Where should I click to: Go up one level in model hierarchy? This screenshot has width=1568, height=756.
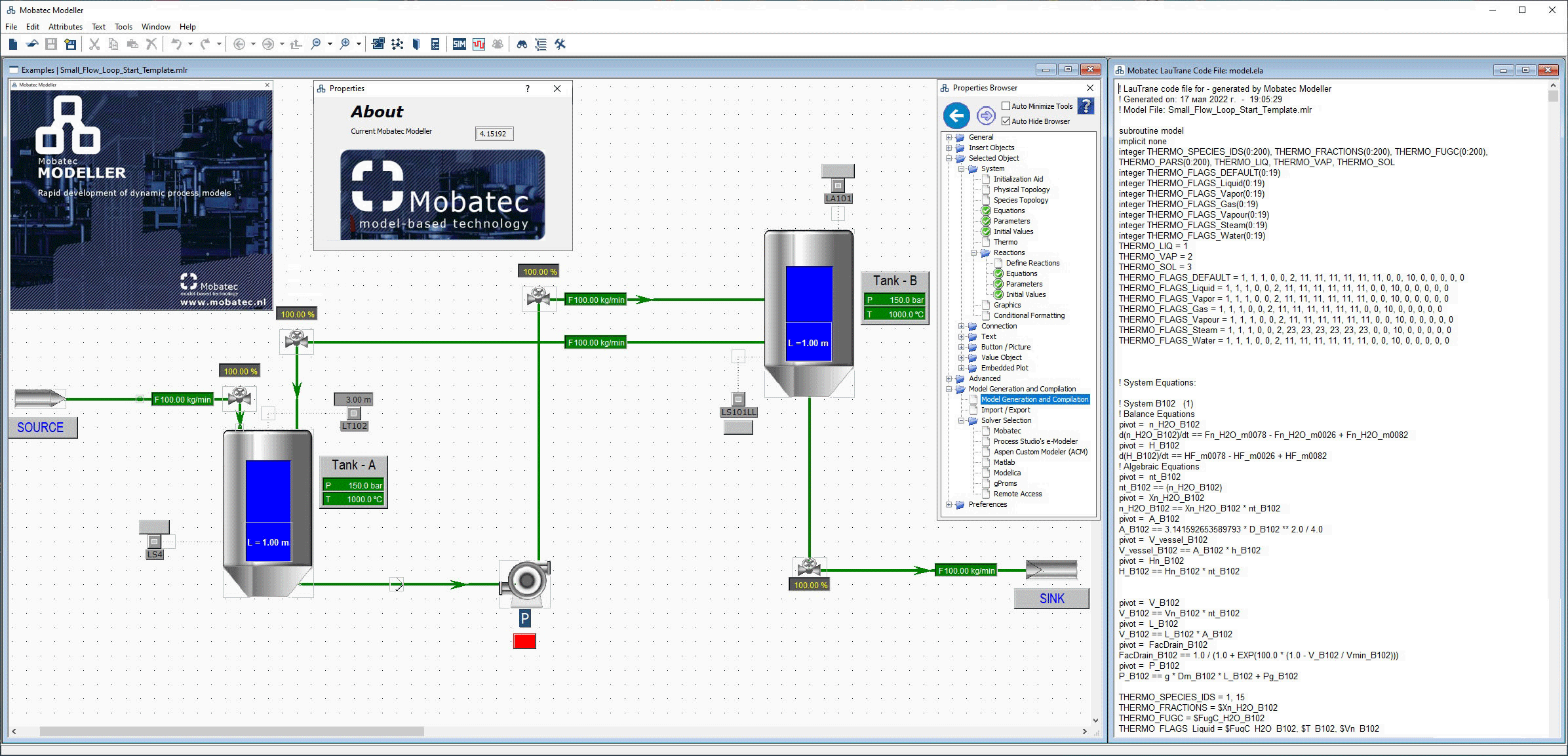[x=296, y=44]
